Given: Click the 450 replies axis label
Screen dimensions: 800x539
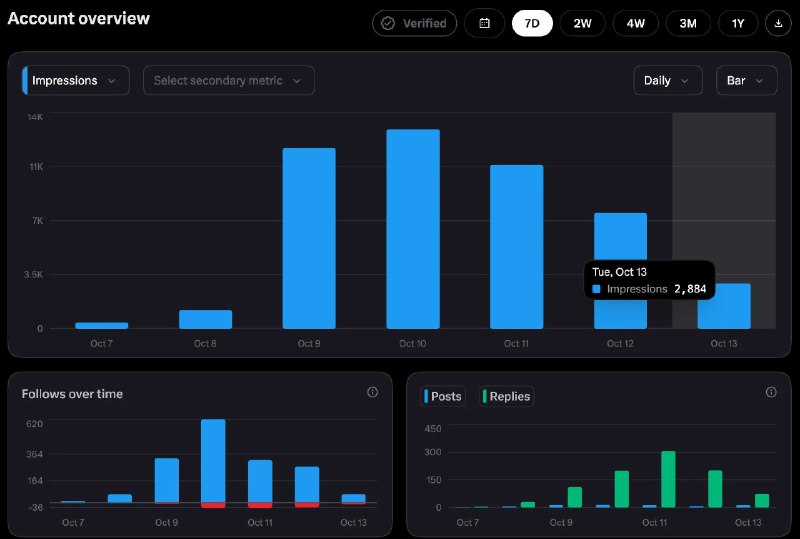Looking at the screenshot, I should [433, 429].
